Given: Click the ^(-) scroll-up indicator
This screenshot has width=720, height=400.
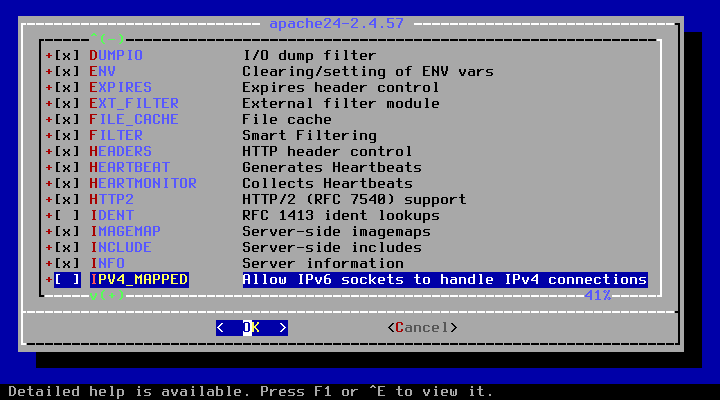Looking at the screenshot, I should click(107, 38).
